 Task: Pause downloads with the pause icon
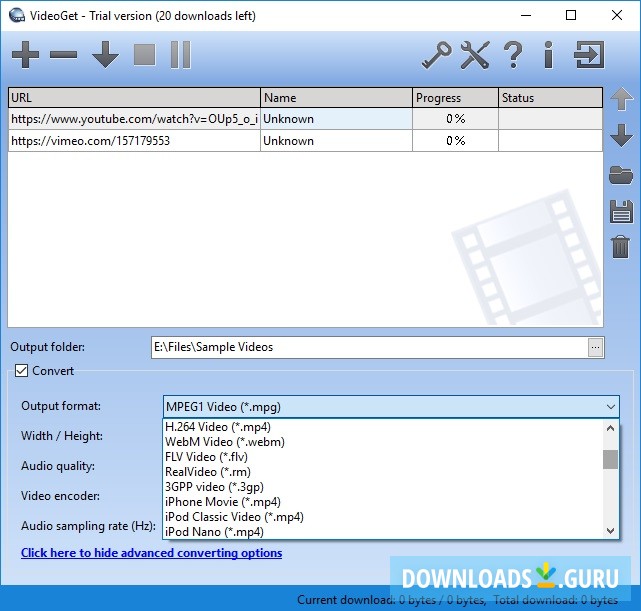click(180, 54)
